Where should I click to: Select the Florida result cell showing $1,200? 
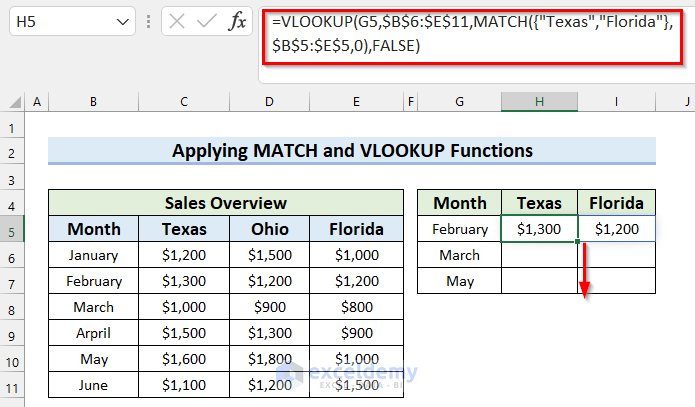point(616,229)
